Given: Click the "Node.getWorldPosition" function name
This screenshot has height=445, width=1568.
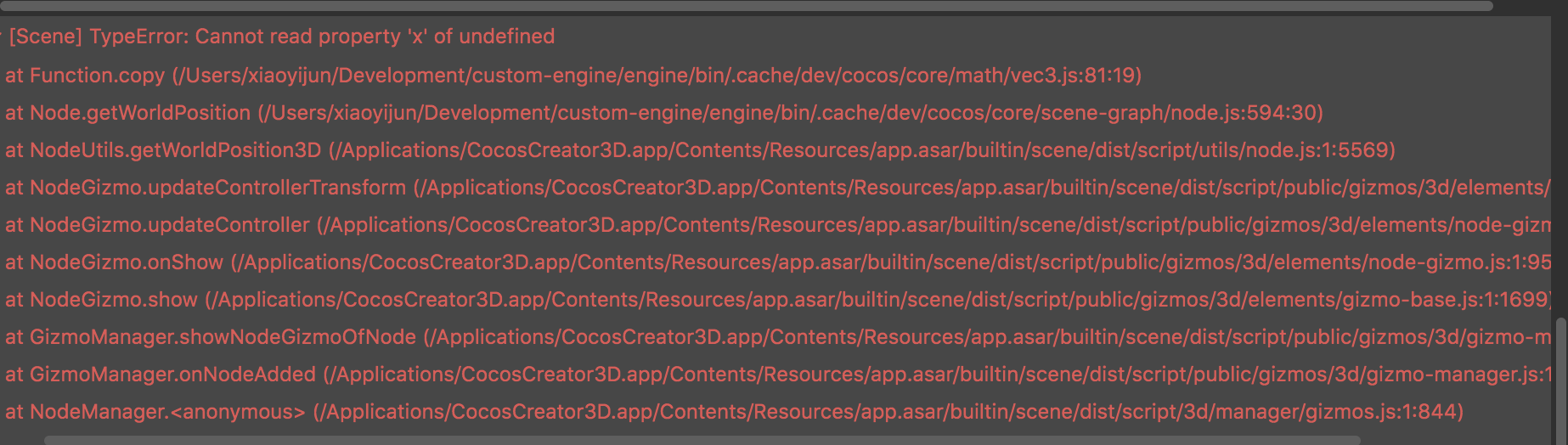Looking at the screenshot, I should pos(140,113).
